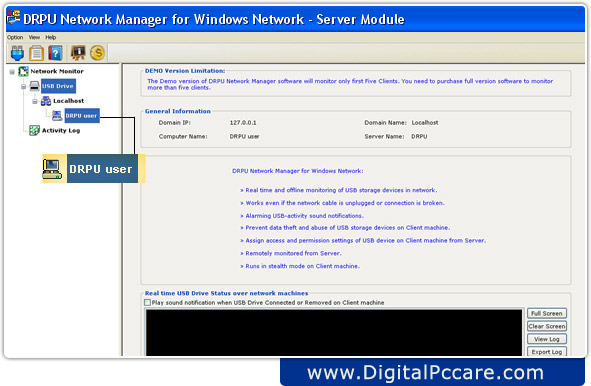Click the DEMO Version Limitation heading
This screenshot has height=386, width=591.
point(185,70)
